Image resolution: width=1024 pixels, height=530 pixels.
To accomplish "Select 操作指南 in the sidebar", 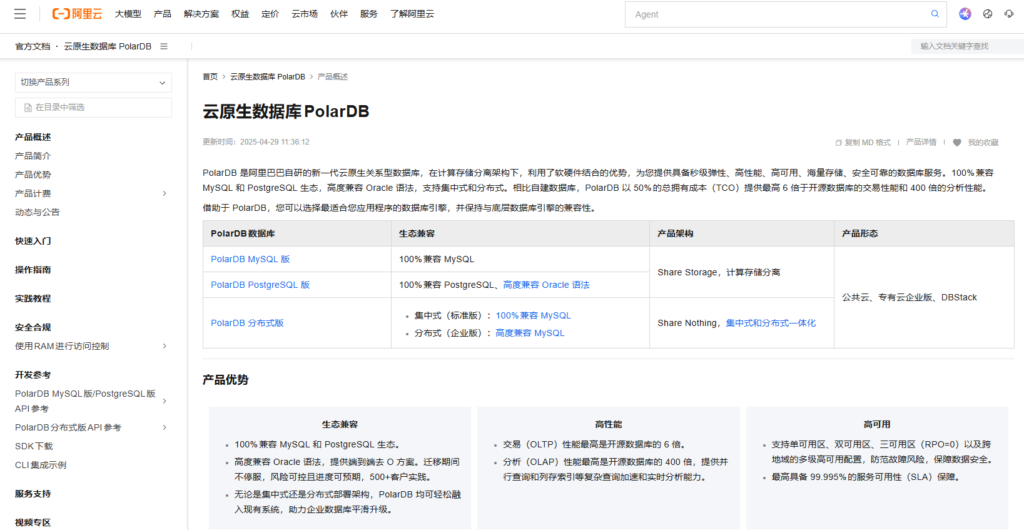I will (33, 270).
